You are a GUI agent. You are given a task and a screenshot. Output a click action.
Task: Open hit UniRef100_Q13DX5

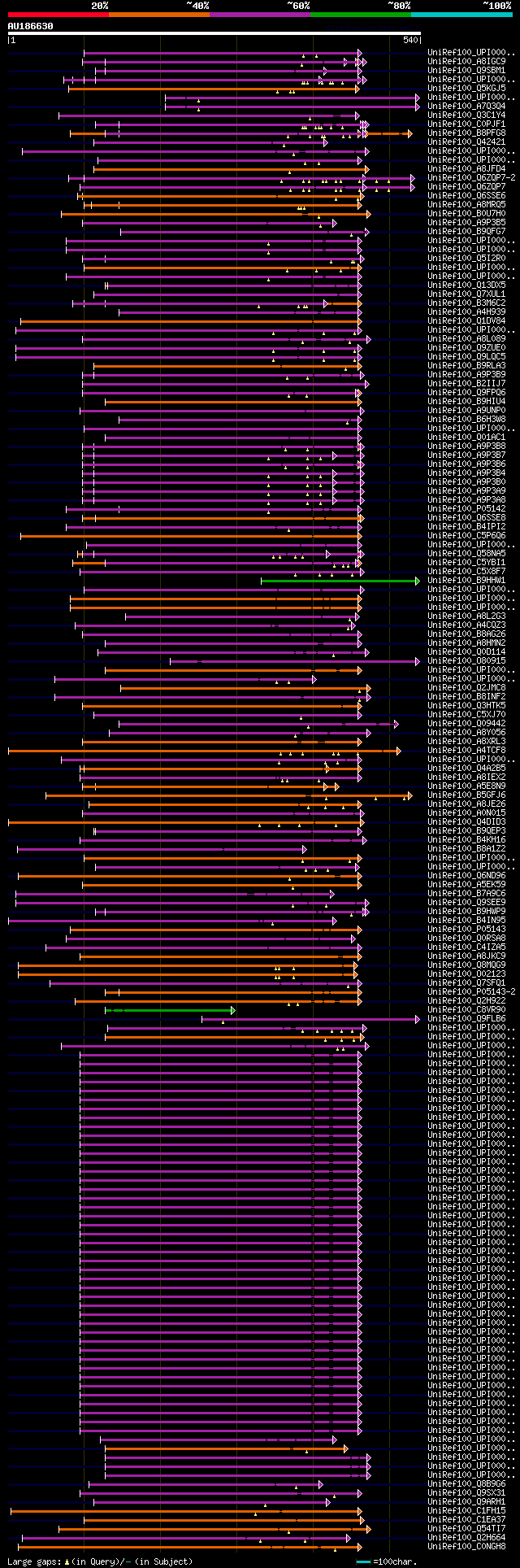pos(466,285)
